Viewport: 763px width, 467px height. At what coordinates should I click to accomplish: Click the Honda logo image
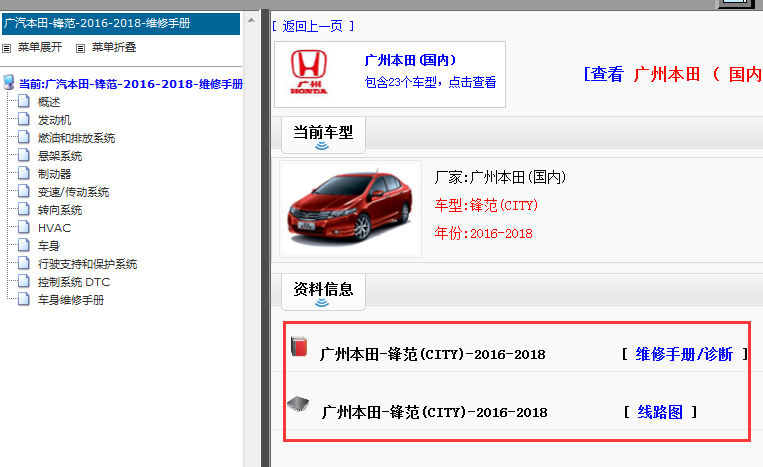pos(309,72)
